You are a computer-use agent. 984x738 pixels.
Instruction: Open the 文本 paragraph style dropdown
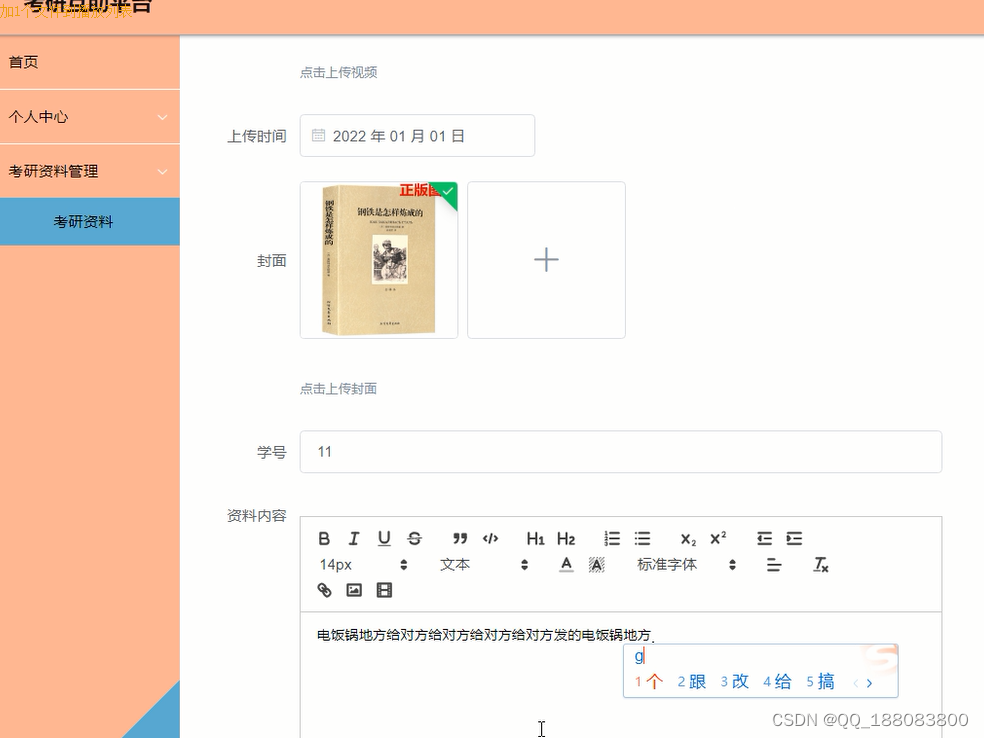(x=455, y=564)
